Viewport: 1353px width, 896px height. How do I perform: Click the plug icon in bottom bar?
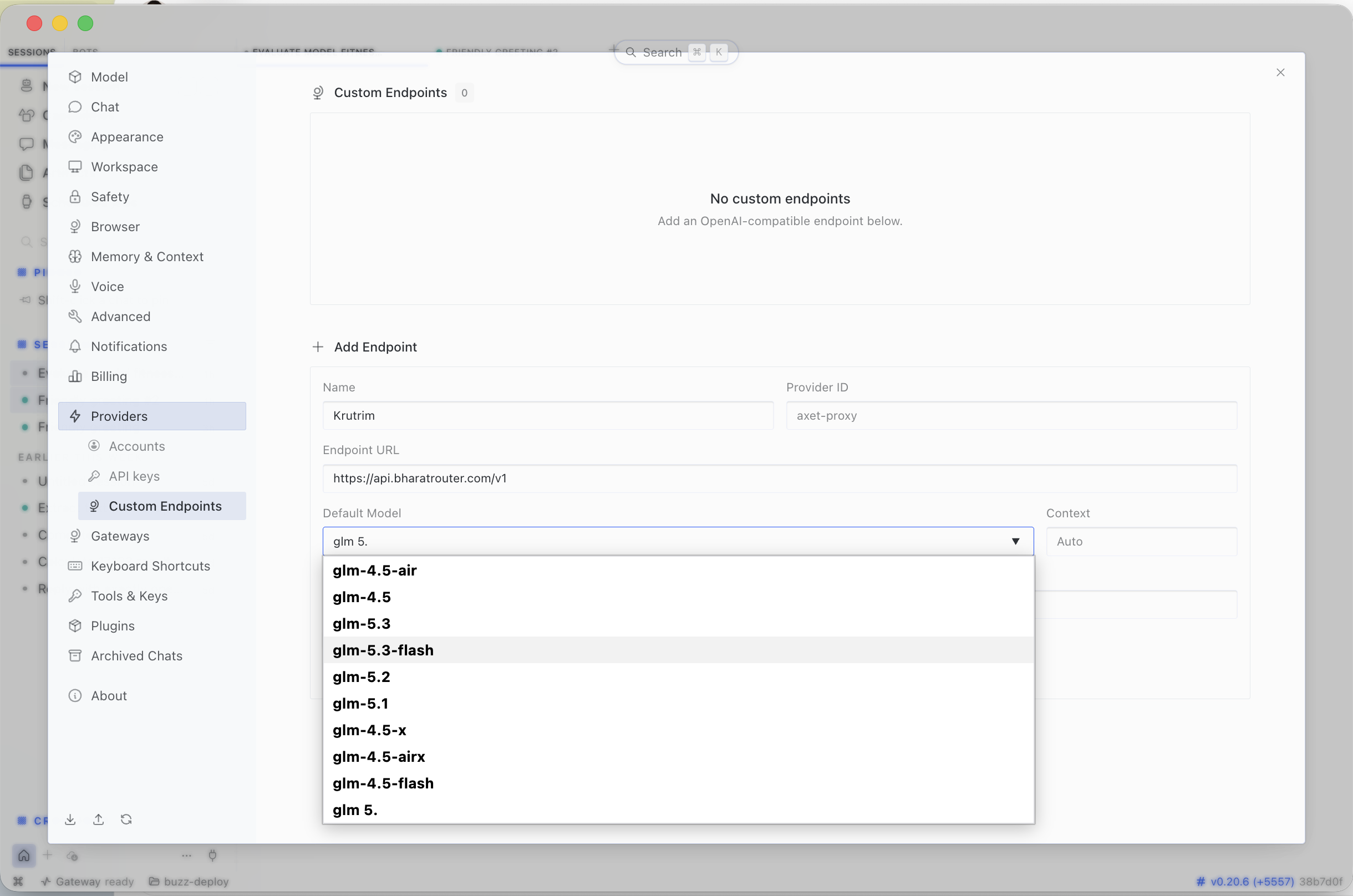click(x=212, y=855)
